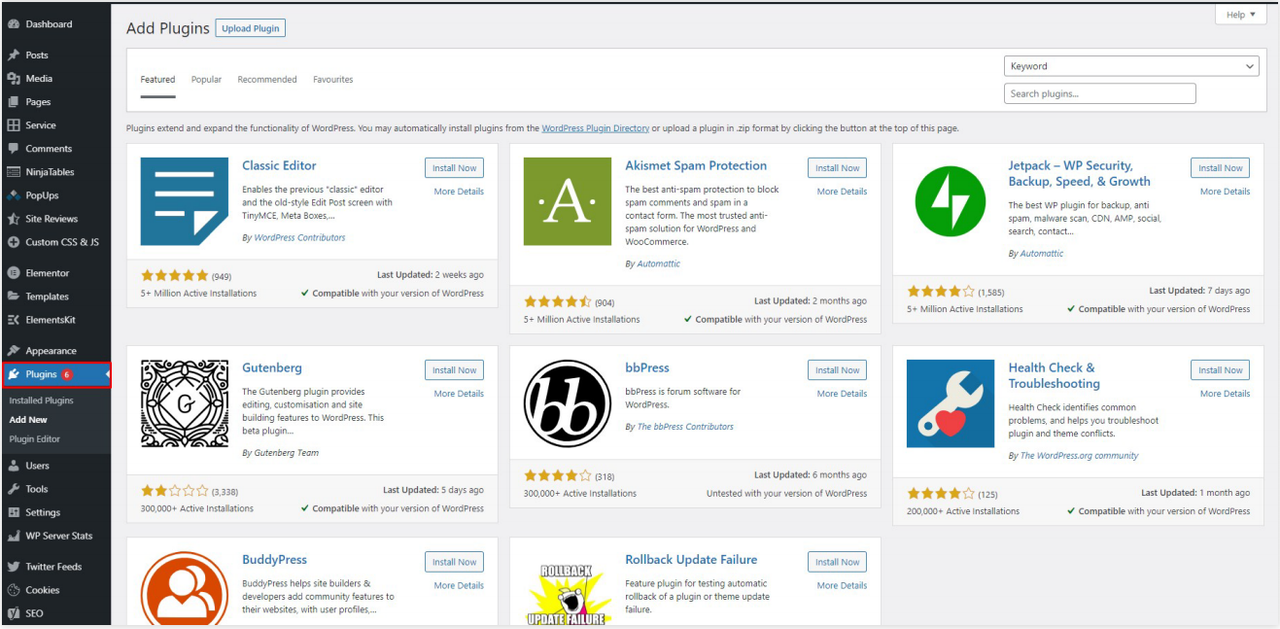Click the Appearance brush icon
This screenshot has height=629, width=1280.
pos(13,351)
